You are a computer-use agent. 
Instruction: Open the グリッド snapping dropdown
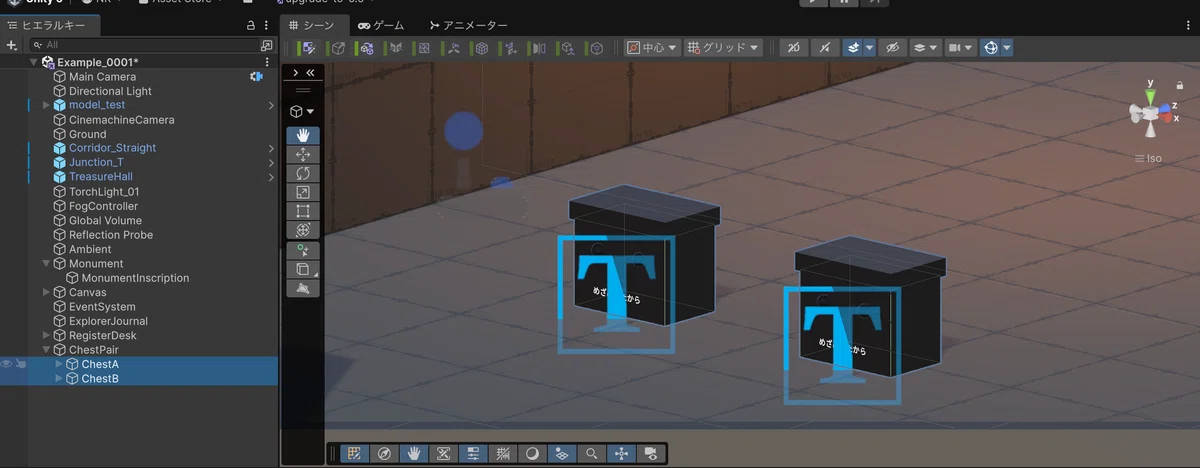point(723,47)
